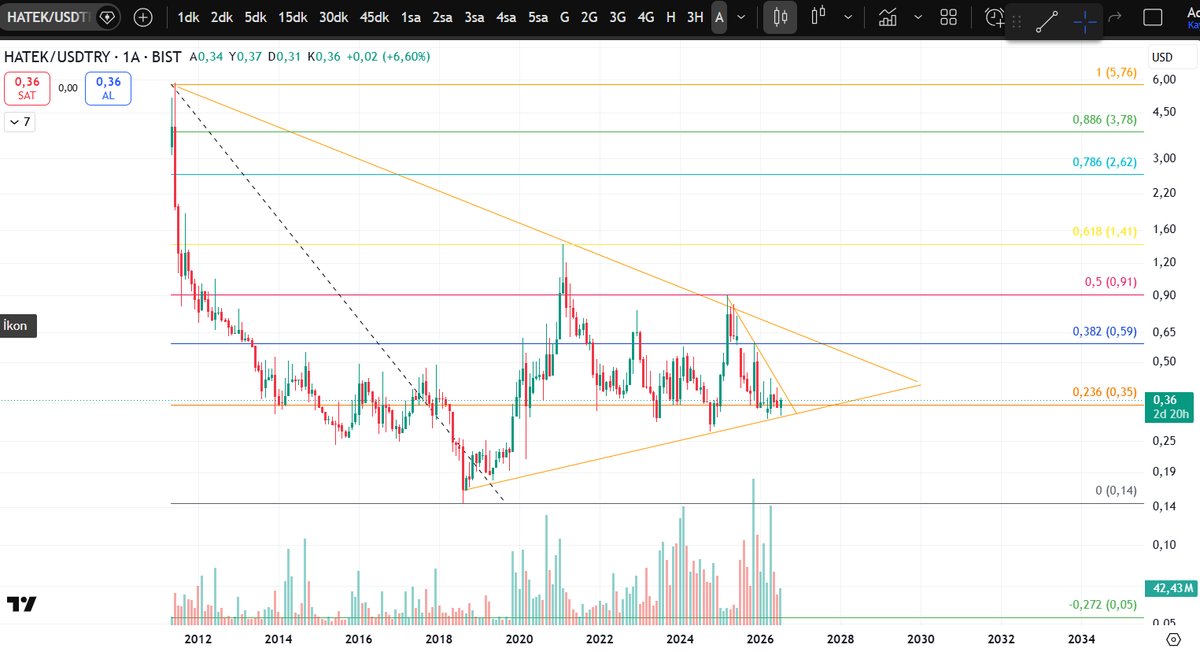Create an alert with the alarm clock icon

(993, 17)
